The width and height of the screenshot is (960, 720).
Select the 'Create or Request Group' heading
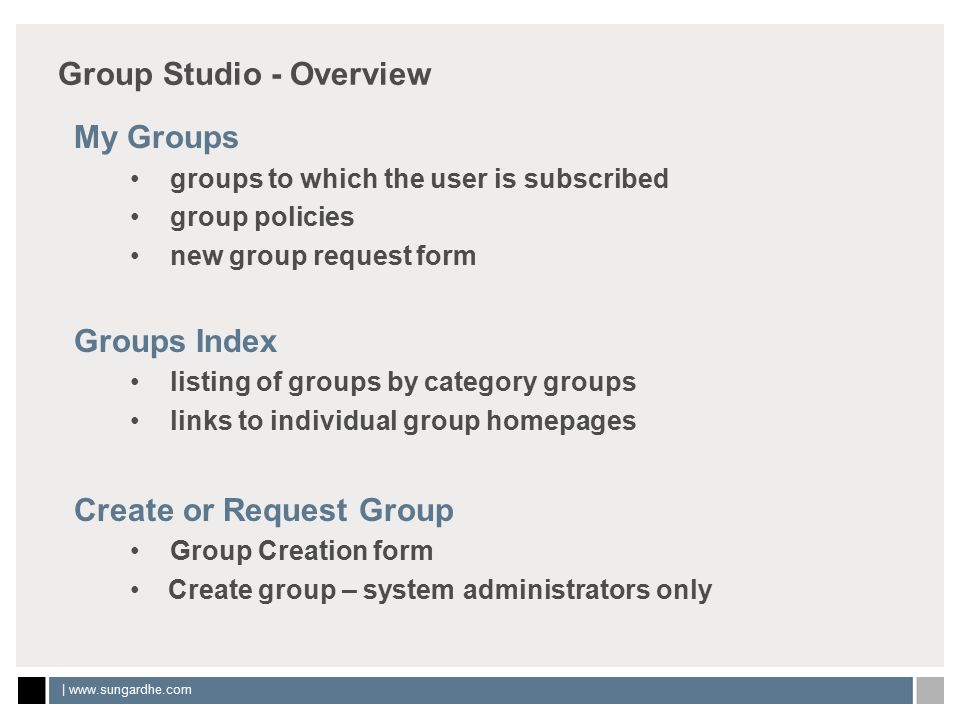tap(264, 511)
